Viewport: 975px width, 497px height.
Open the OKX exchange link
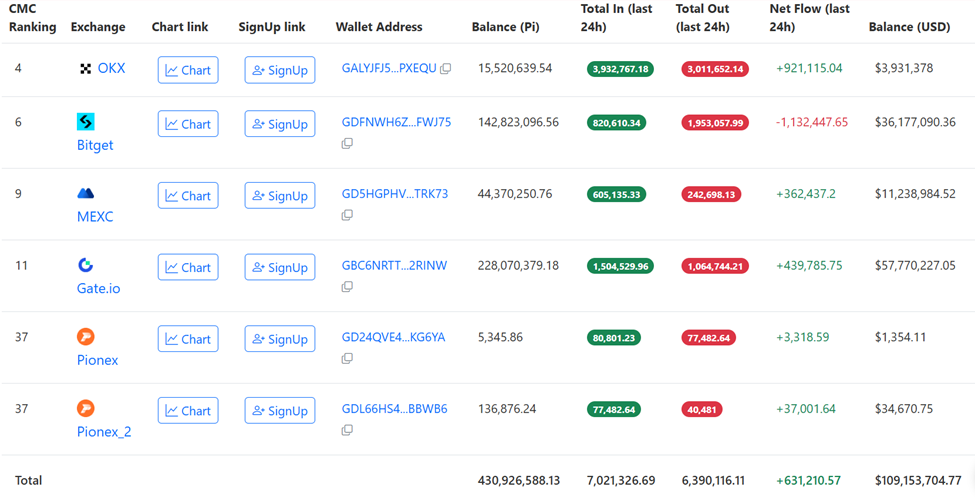[x=111, y=69]
